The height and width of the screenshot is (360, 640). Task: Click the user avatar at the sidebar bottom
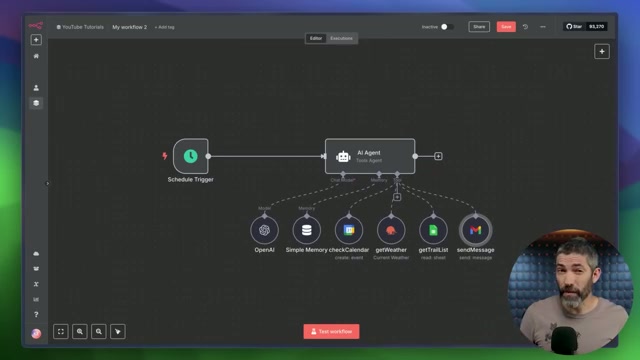[x=36, y=333]
